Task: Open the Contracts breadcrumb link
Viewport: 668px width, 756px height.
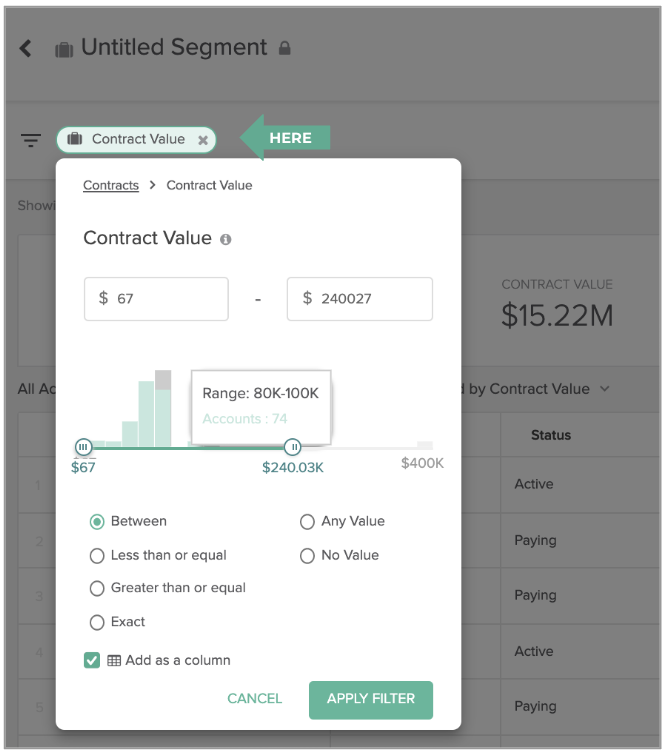Action: click(x=111, y=185)
